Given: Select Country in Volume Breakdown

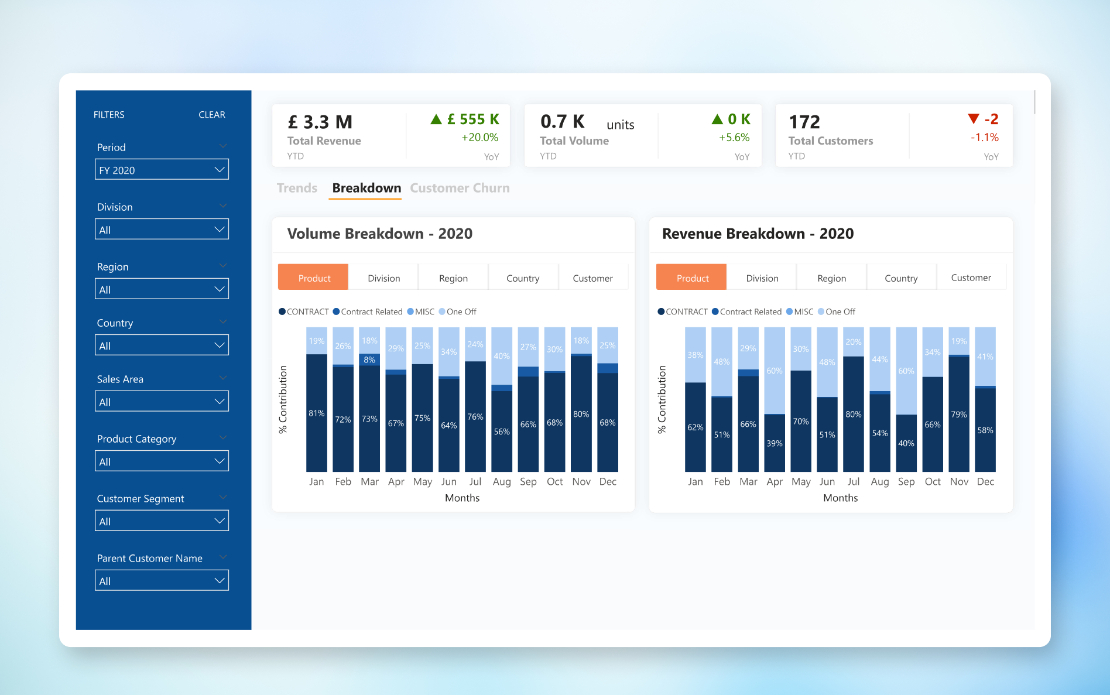Looking at the screenshot, I should [x=523, y=277].
